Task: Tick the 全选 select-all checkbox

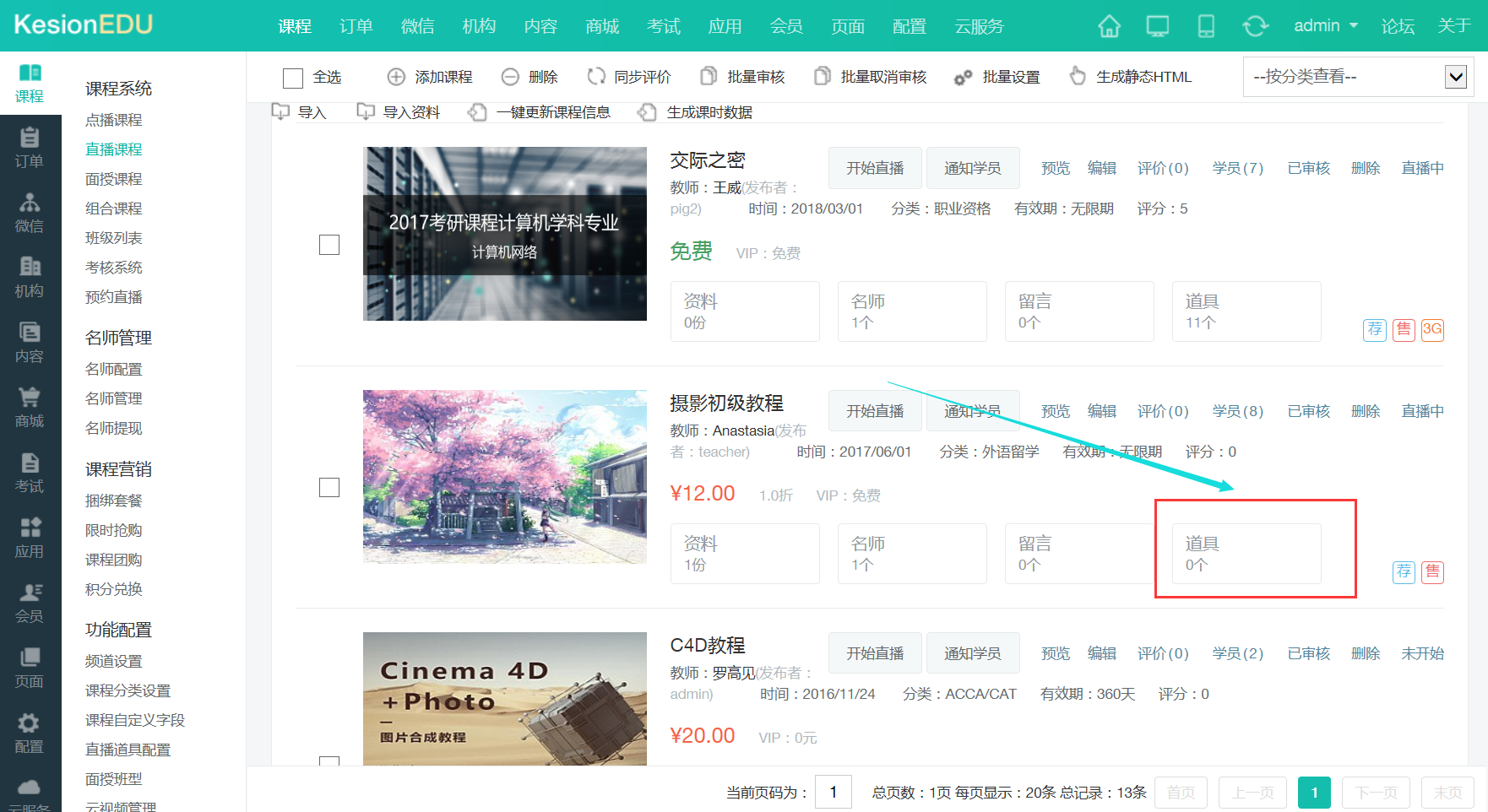Action: click(x=293, y=78)
